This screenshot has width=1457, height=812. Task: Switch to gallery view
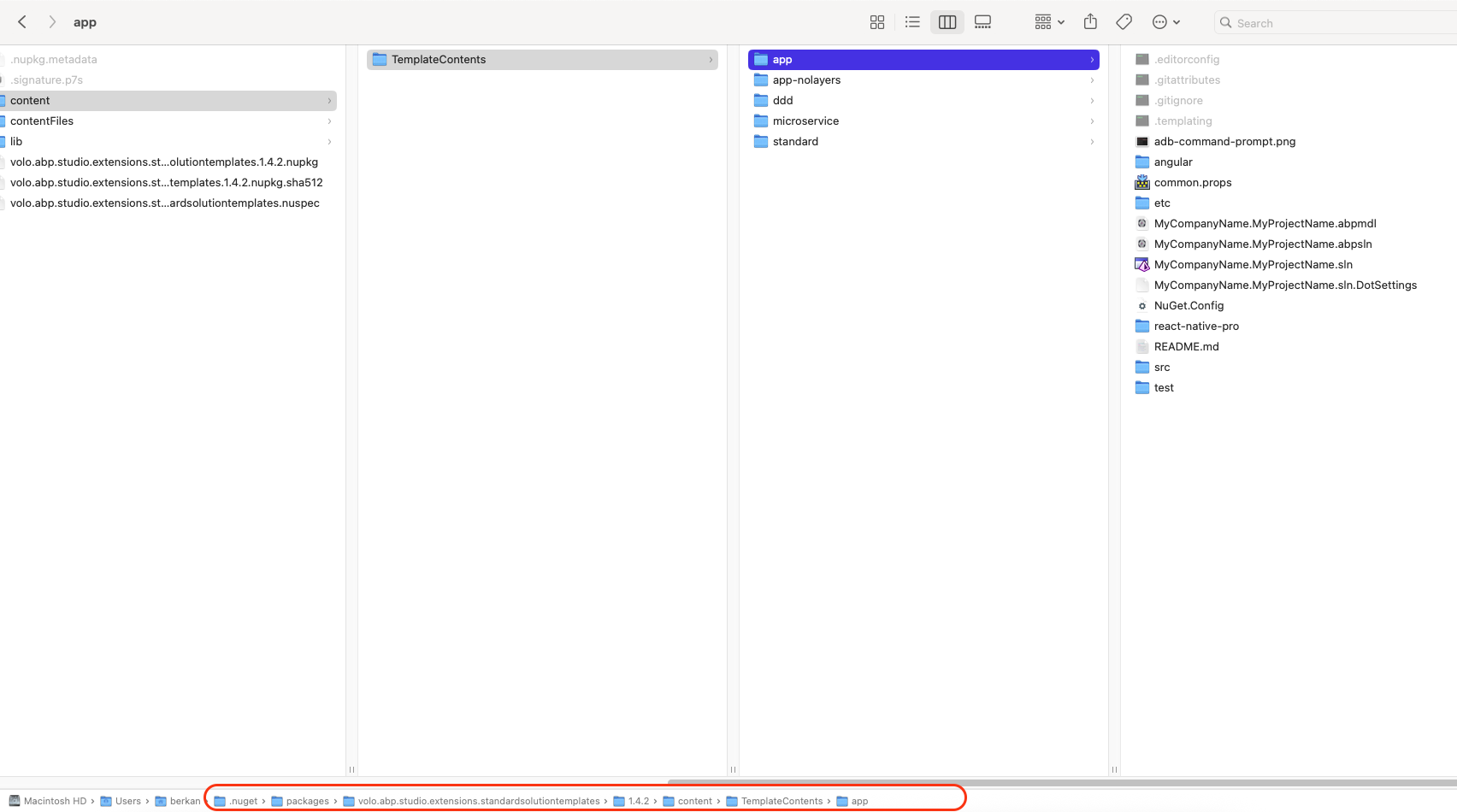click(983, 22)
